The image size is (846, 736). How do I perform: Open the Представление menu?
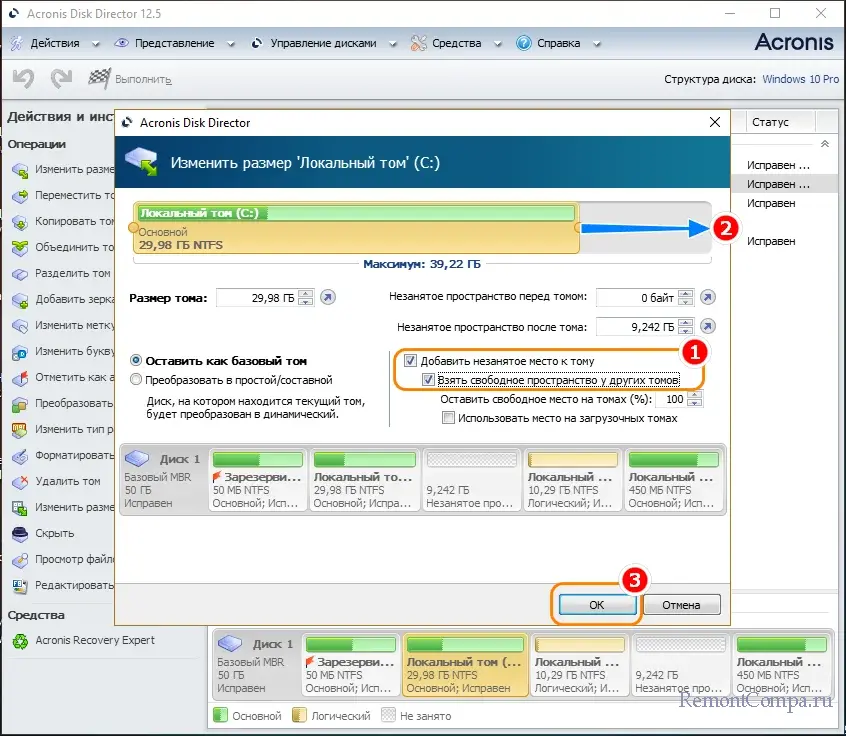174,43
